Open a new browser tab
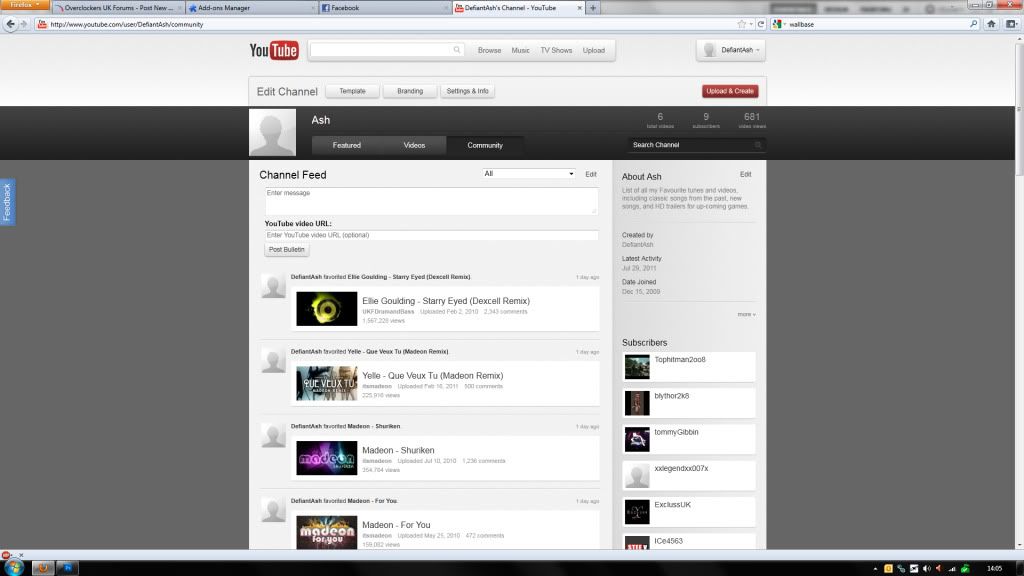 pos(593,8)
